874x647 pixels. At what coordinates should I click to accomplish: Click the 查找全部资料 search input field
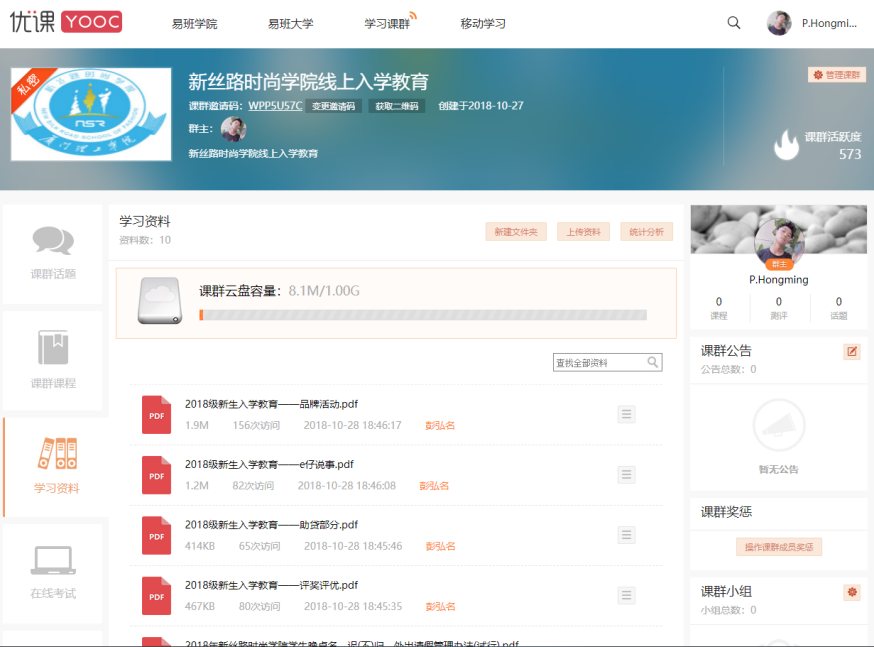pos(599,363)
